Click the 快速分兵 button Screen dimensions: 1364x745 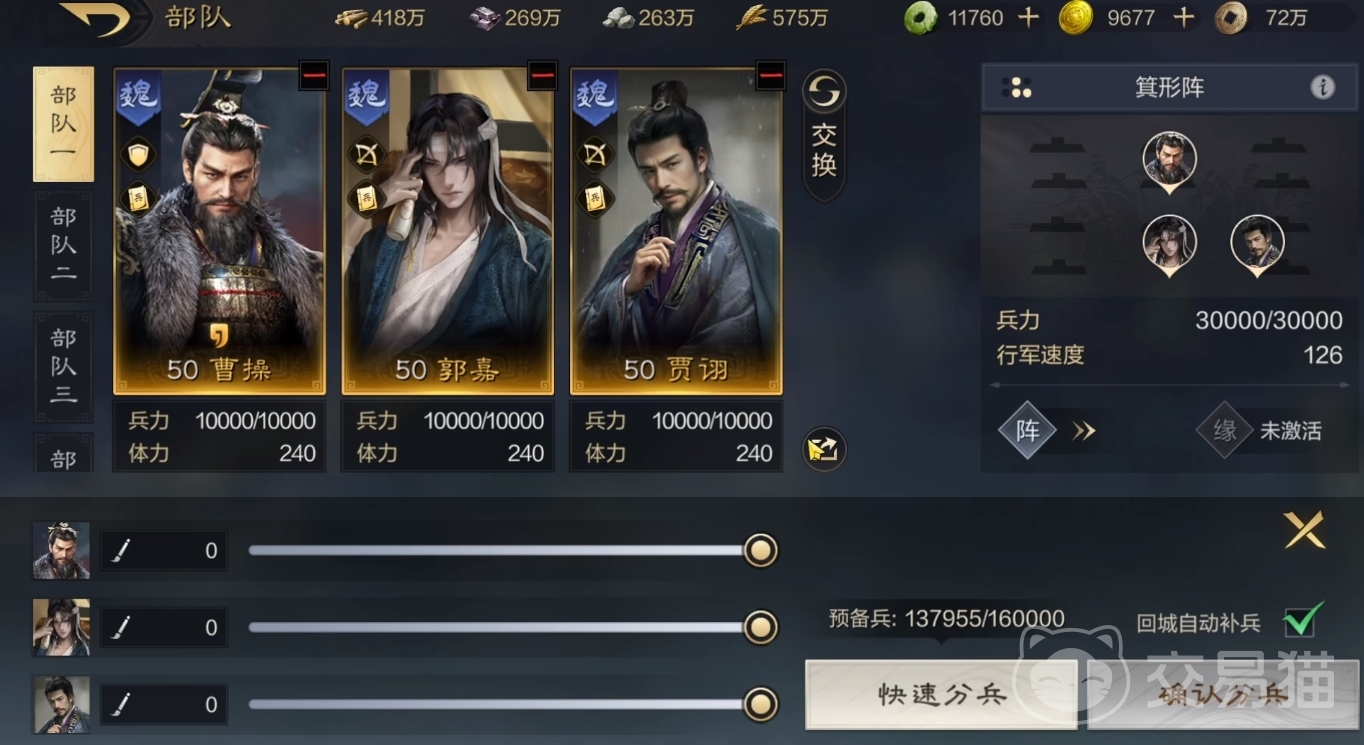tap(941, 694)
